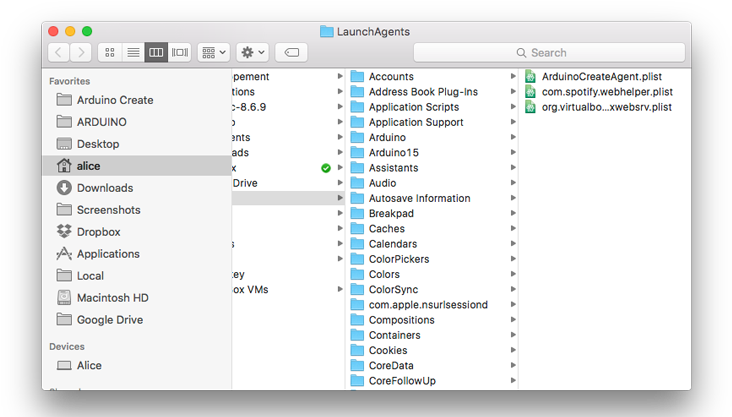The width and height of the screenshot is (732, 417).
Task: Click the alice home icon
Action: click(64, 165)
